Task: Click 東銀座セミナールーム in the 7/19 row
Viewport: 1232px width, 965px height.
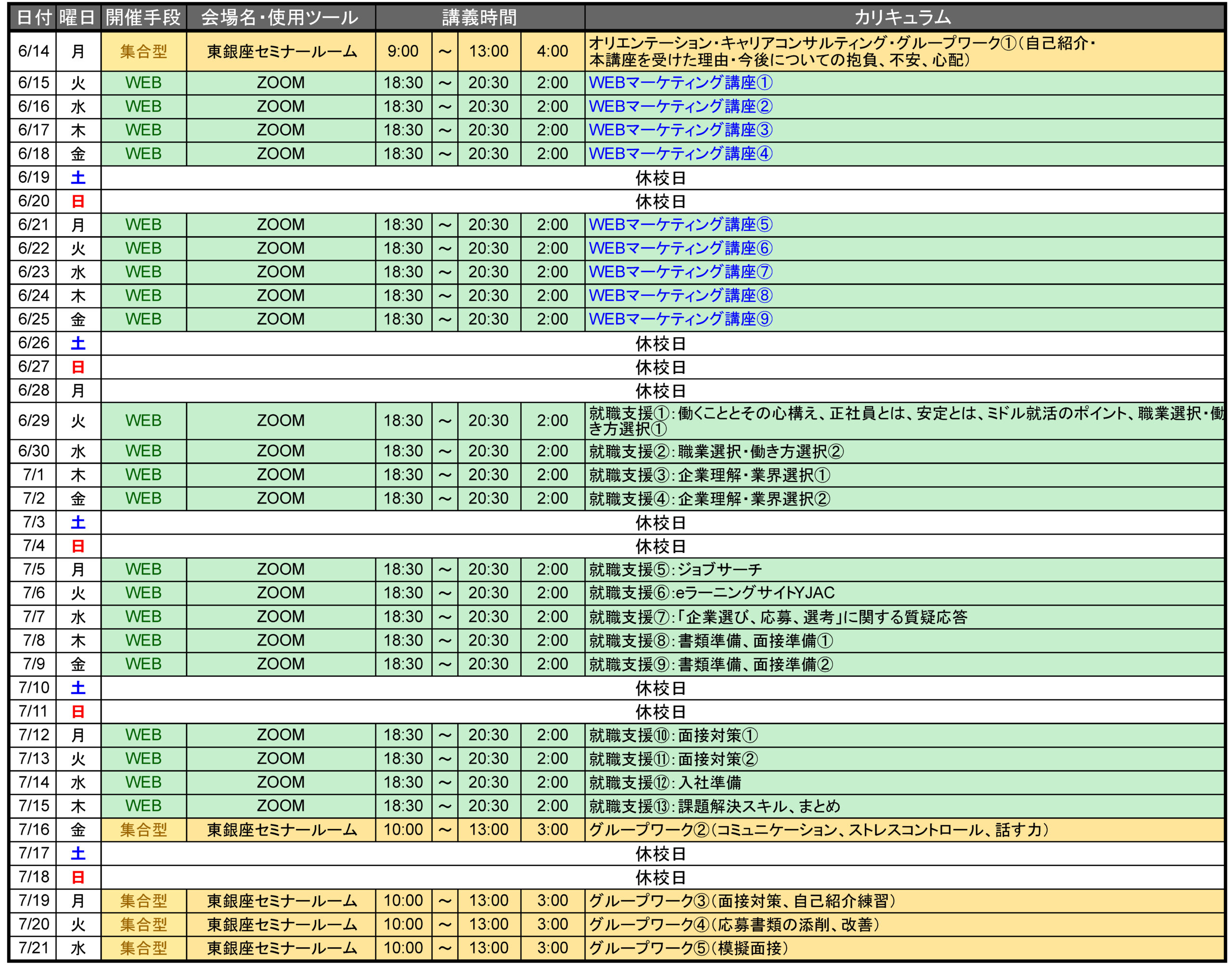Action: tap(282, 901)
